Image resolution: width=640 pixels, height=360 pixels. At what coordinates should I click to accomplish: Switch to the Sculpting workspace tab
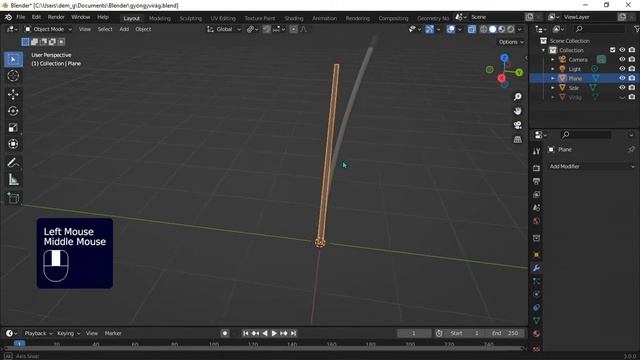pyautogui.click(x=191, y=18)
